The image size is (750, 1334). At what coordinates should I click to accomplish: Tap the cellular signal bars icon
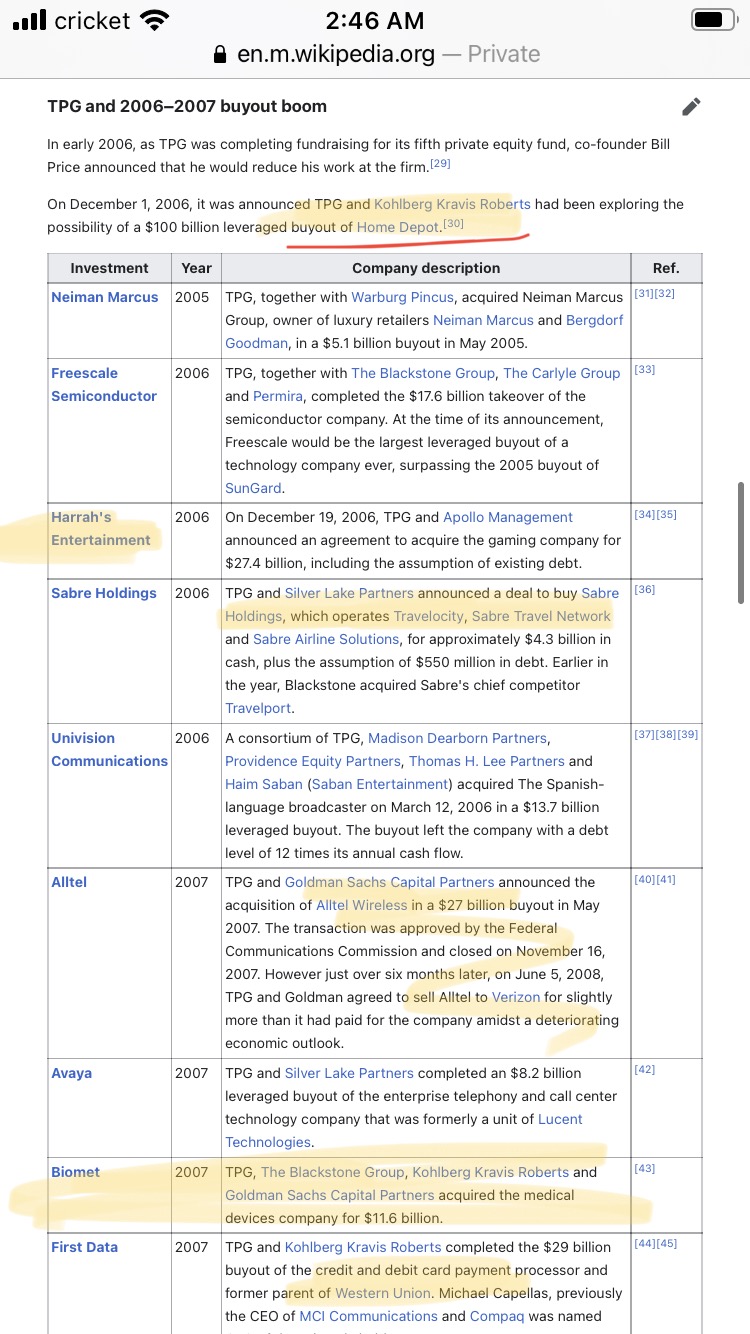[x=29, y=20]
